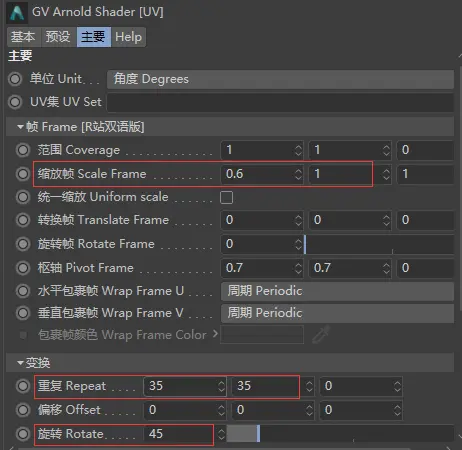
Task: Toggle the 单位 Unit animation dot
Action: 15,79
